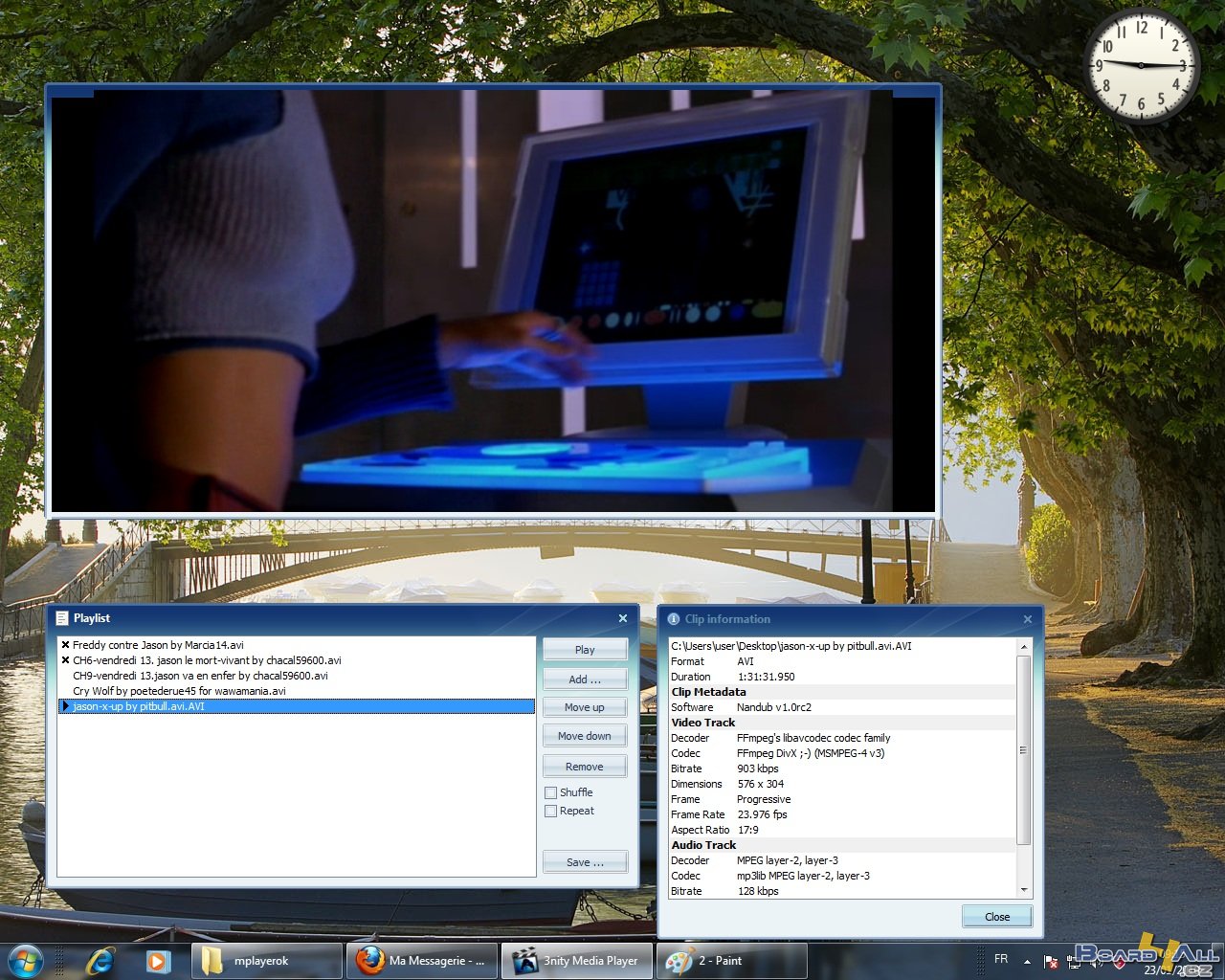Click the down arrow of Clip information scrollbar
Image resolution: width=1225 pixels, height=980 pixels.
tap(1023, 890)
